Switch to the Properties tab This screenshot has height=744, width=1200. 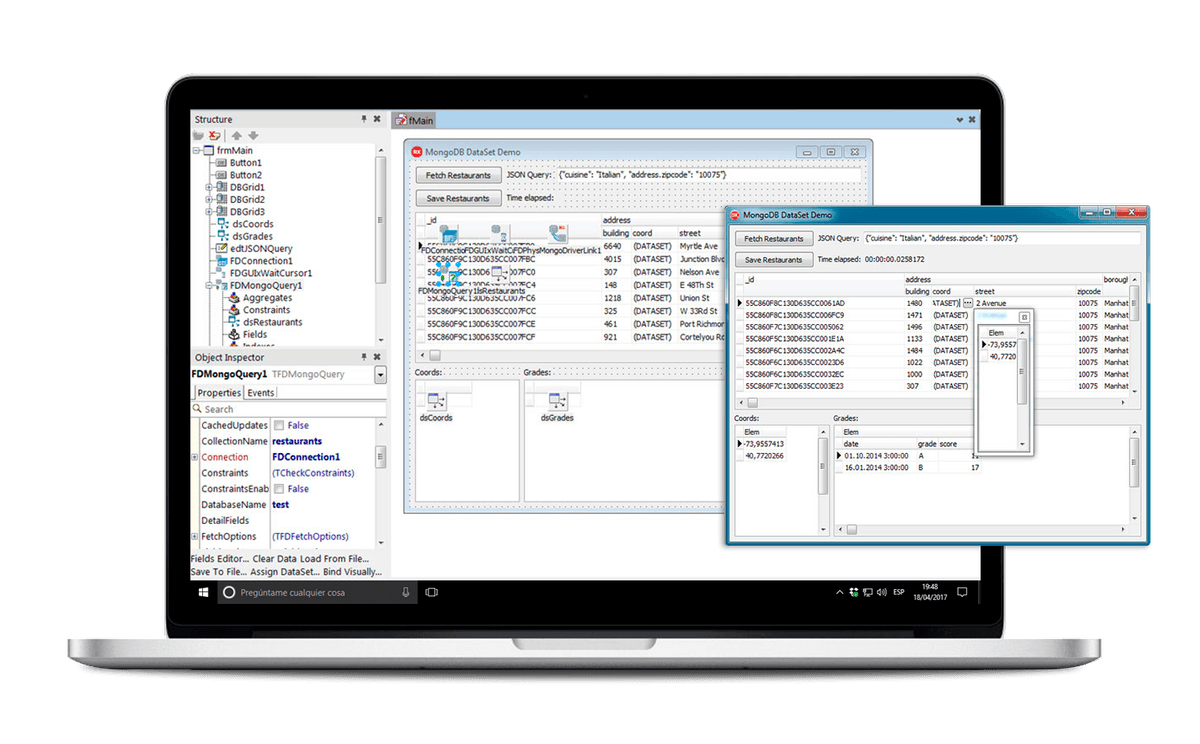pyautogui.click(x=219, y=393)
